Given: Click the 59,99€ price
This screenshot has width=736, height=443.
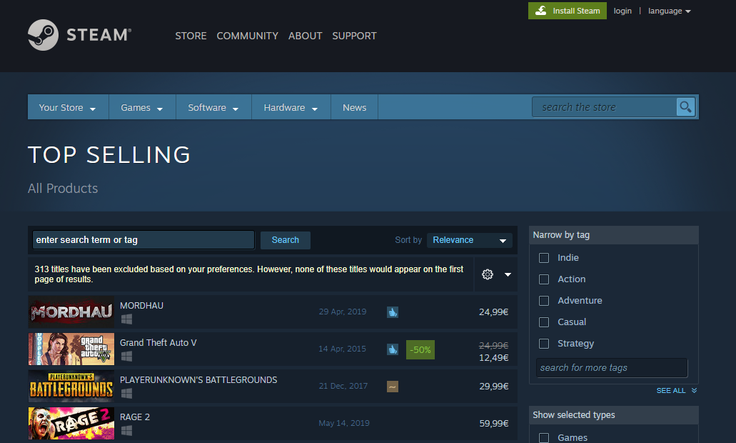Looking at the screenshot, I should [x=494, y=423].
